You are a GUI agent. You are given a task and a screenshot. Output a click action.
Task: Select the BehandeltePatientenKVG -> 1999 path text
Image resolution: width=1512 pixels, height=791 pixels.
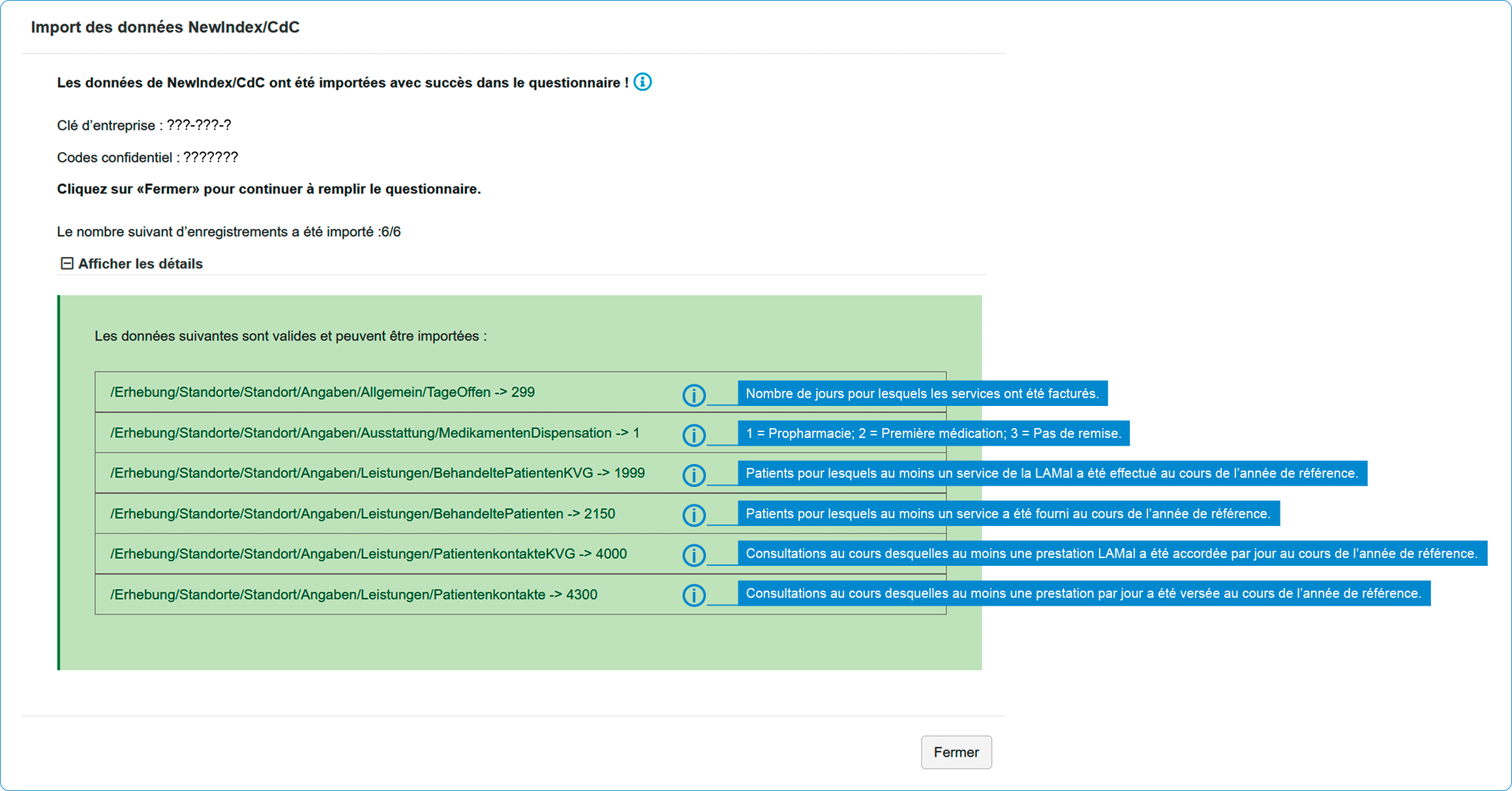pos(377,473)
